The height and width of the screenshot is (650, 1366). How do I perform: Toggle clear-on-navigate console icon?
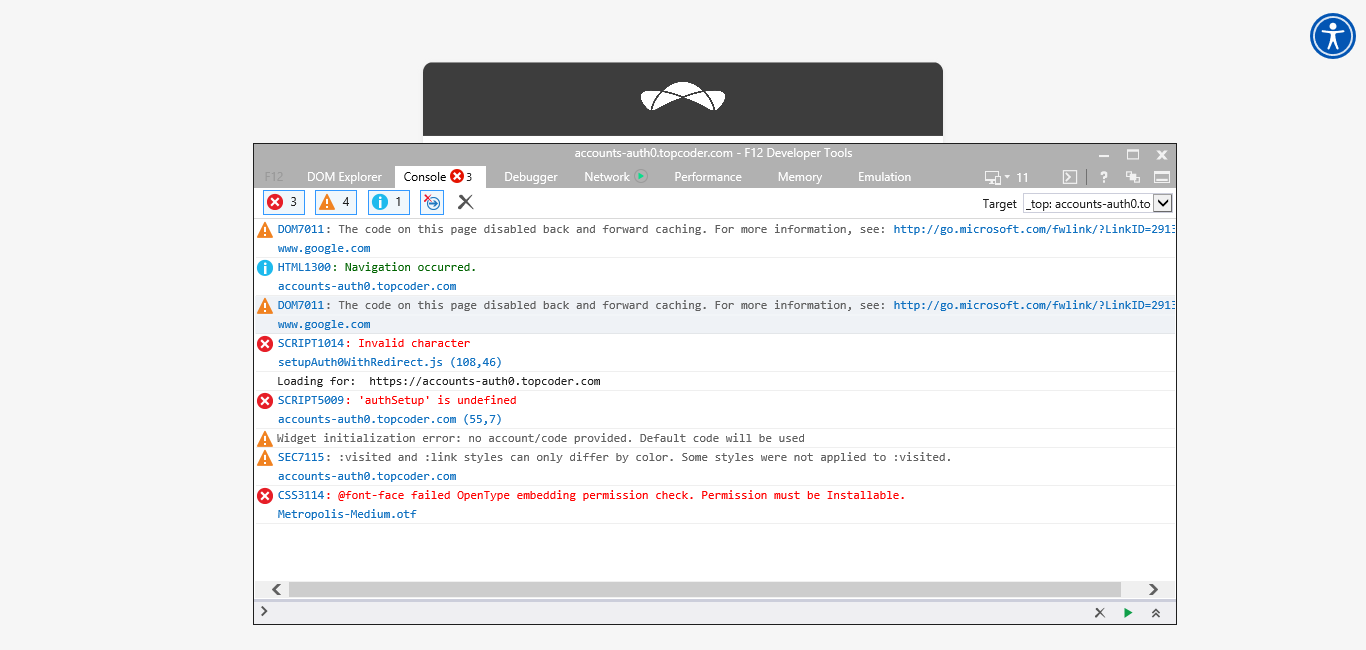coord(432,202)
